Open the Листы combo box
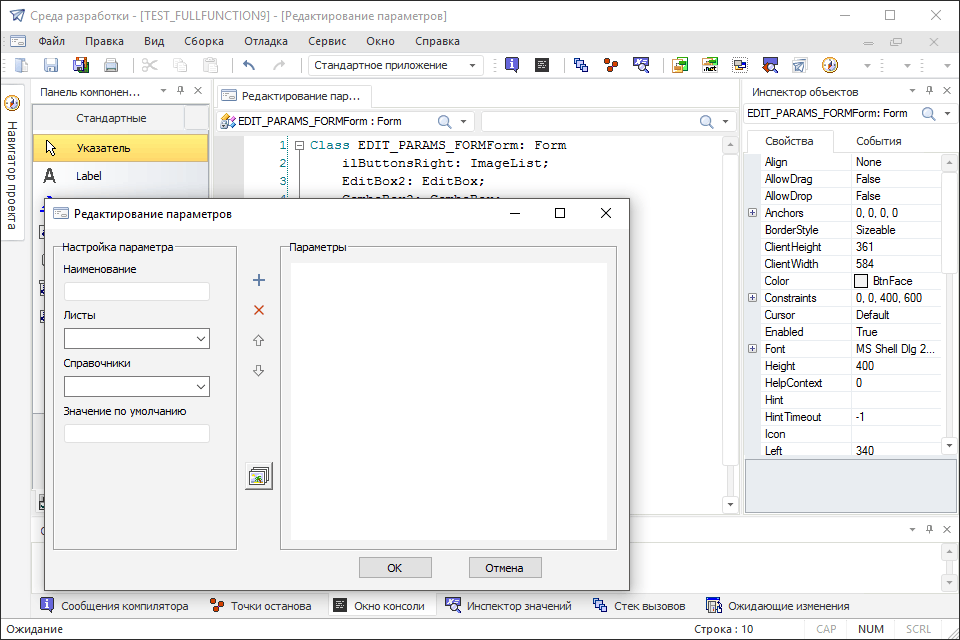The width and height of the screenshot is (960, 640). [136, 339]
